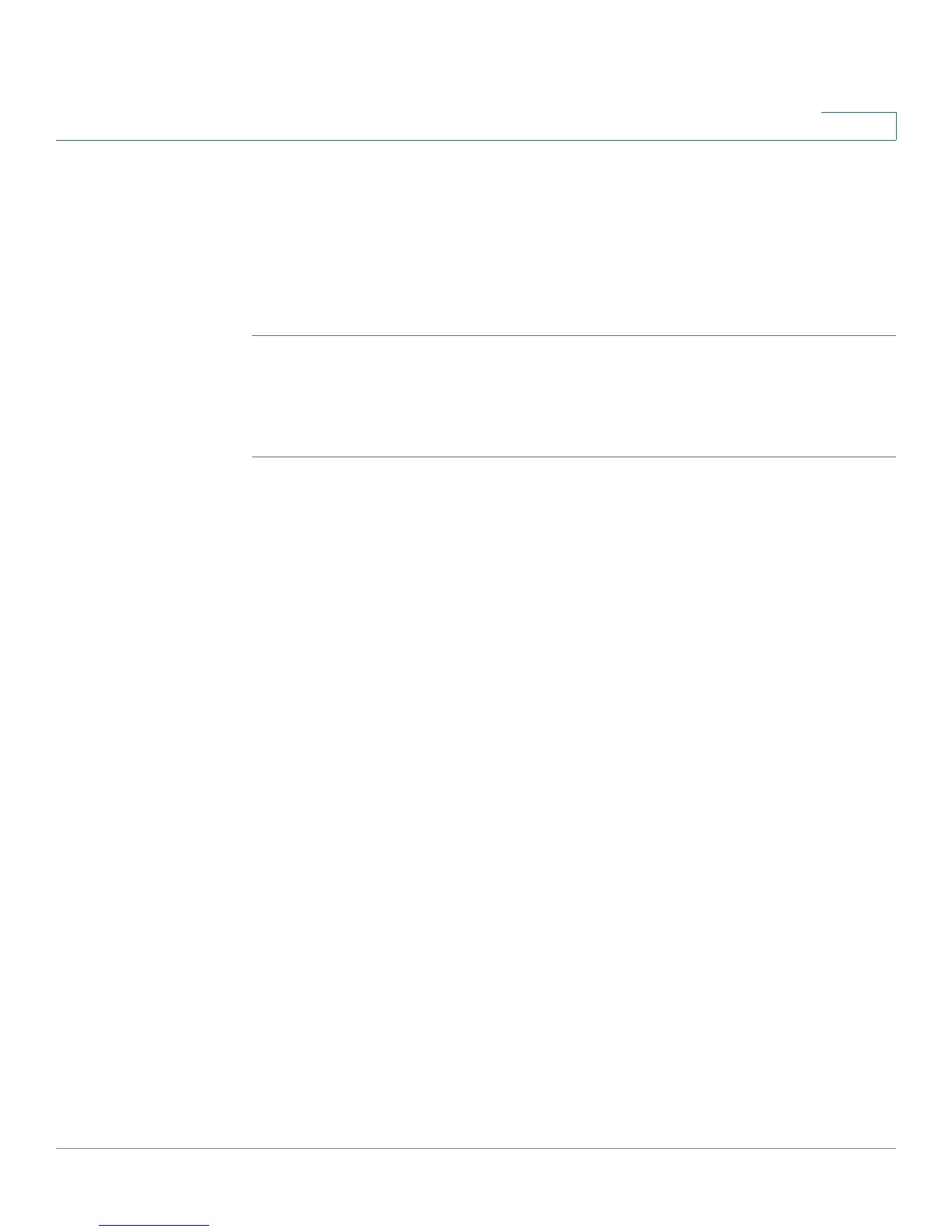Select the lower blue note divider line
The width and height of the screenshot is (952, 1232).
(574, 457)
